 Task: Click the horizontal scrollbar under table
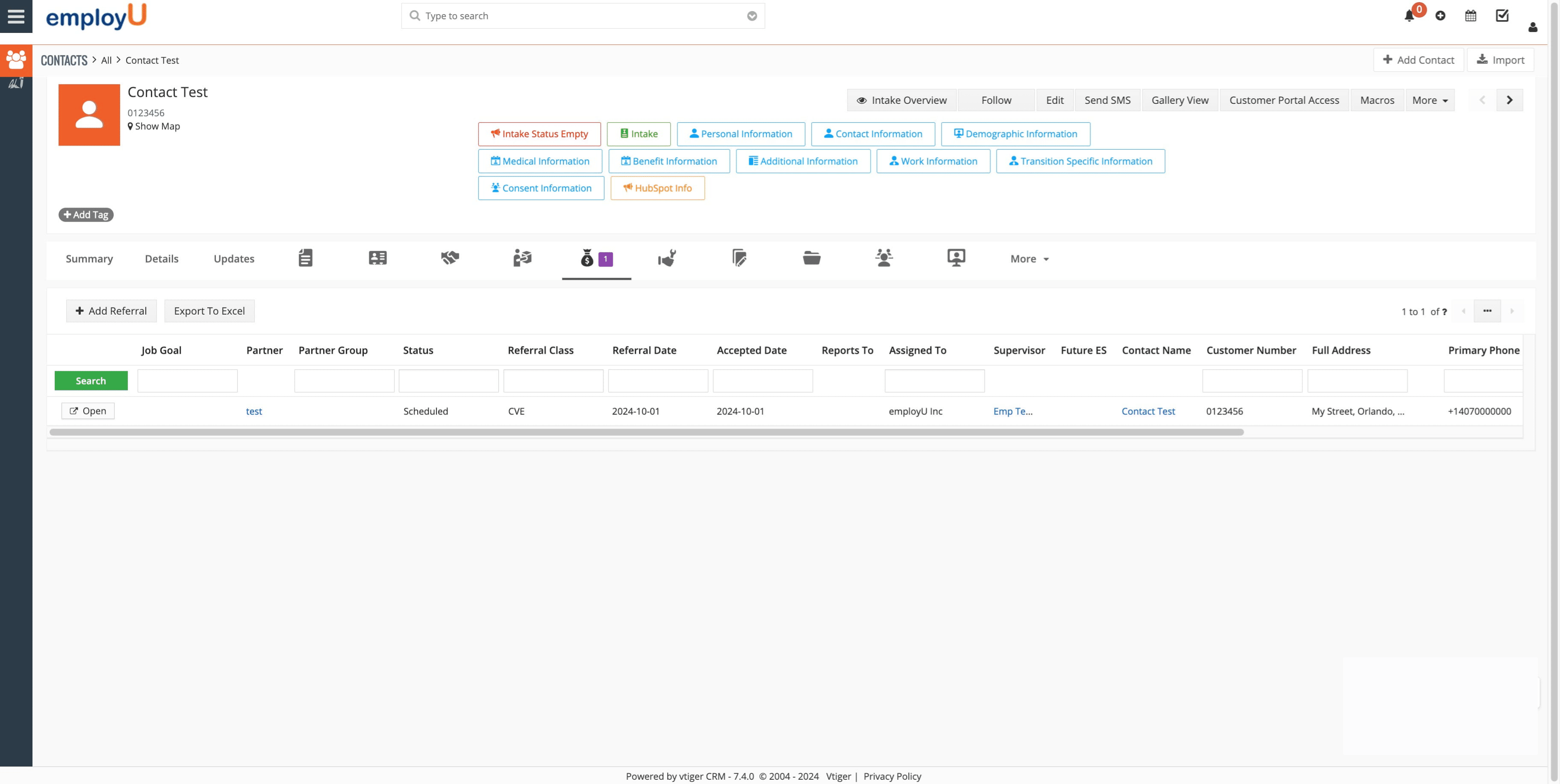[x=646, y=432]
